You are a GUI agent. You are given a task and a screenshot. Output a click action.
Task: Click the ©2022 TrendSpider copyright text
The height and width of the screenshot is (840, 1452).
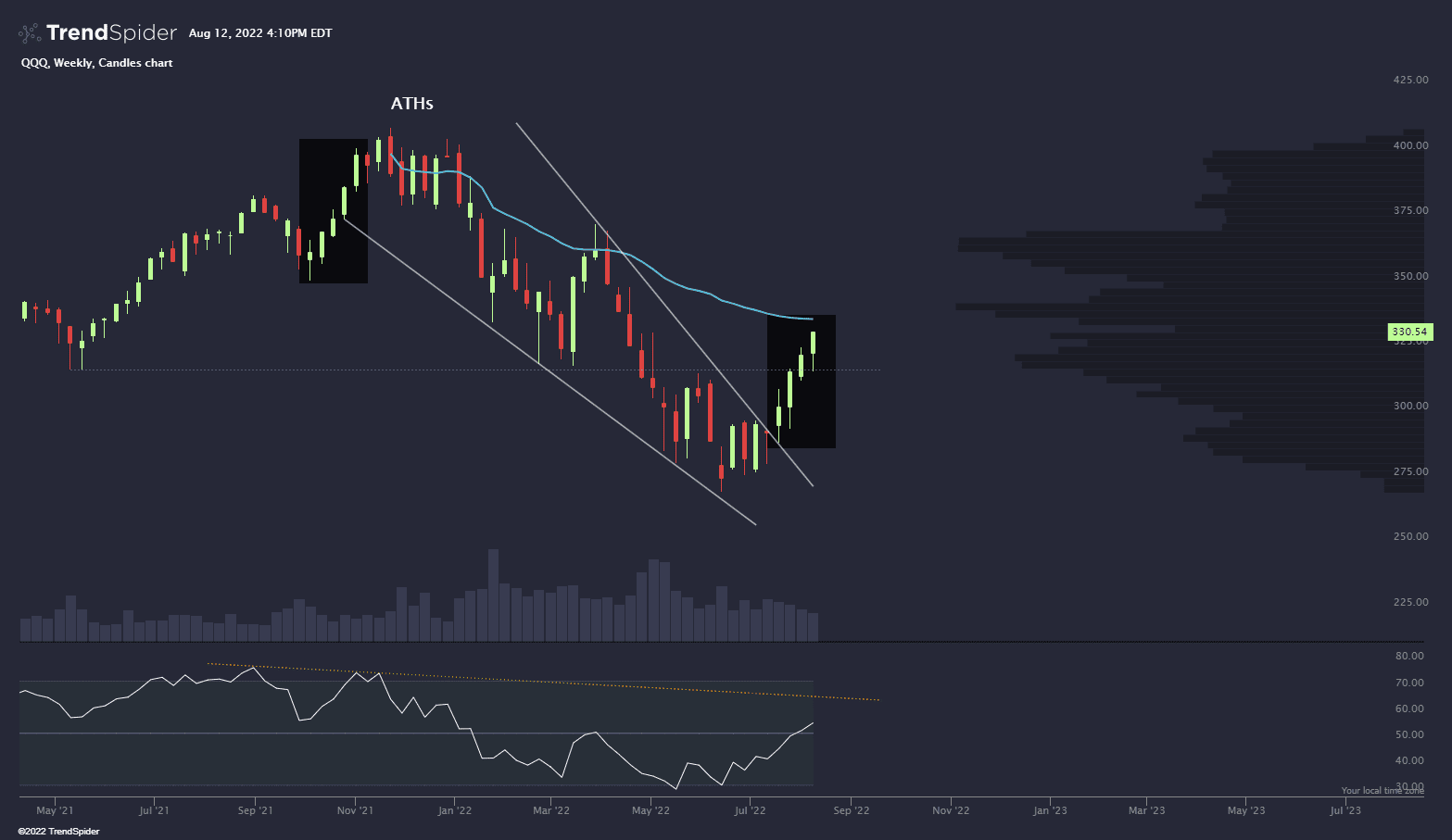pyautogui.click(x=58, y=832)
